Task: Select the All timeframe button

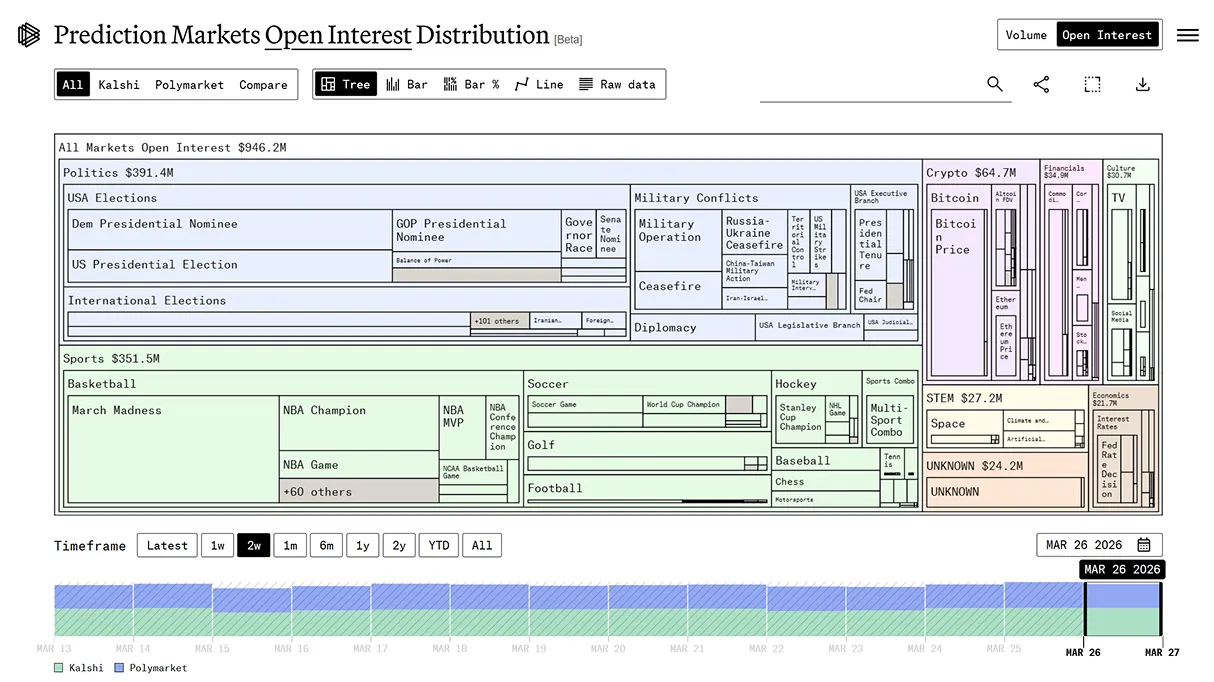Action: (x=482, y=545)
